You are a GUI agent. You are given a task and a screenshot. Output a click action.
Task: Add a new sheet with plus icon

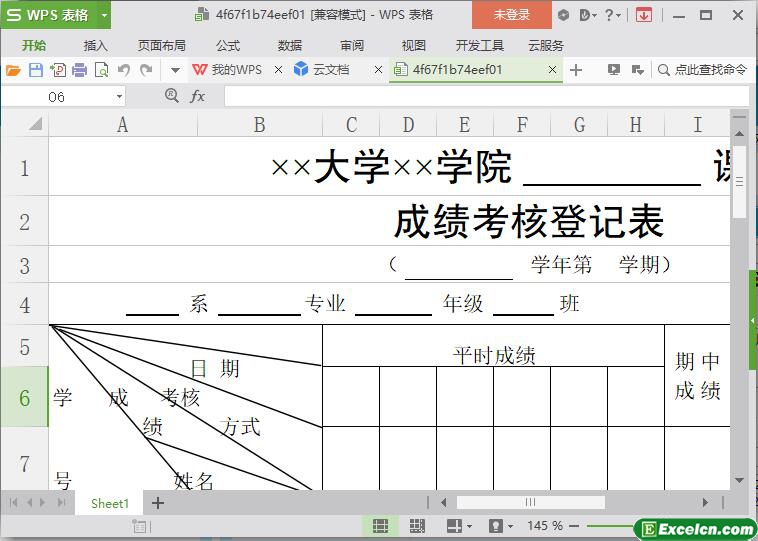[x=157, y=503]
